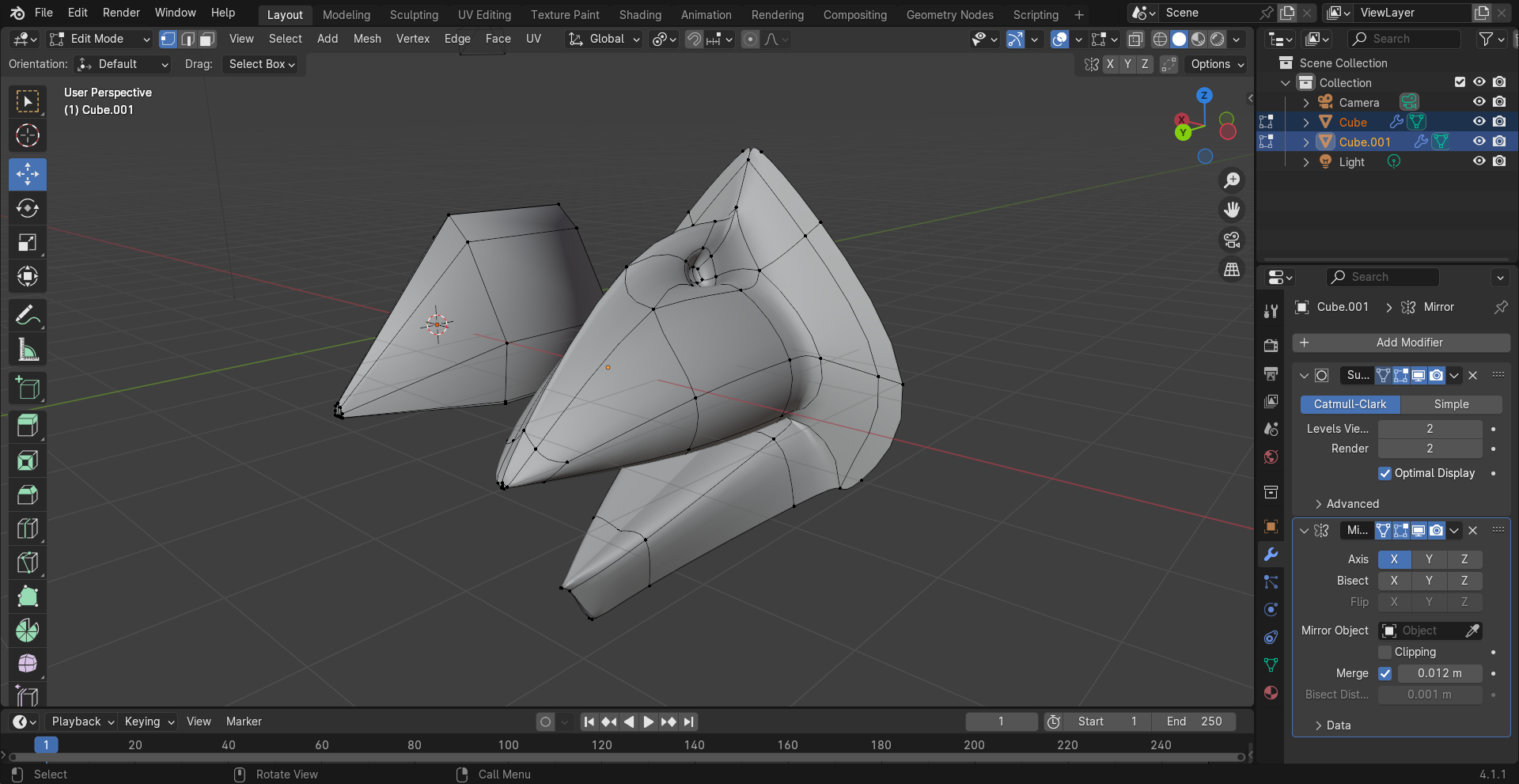
Task: Select the Annotate pencil tool
Action: click(28, 316)
